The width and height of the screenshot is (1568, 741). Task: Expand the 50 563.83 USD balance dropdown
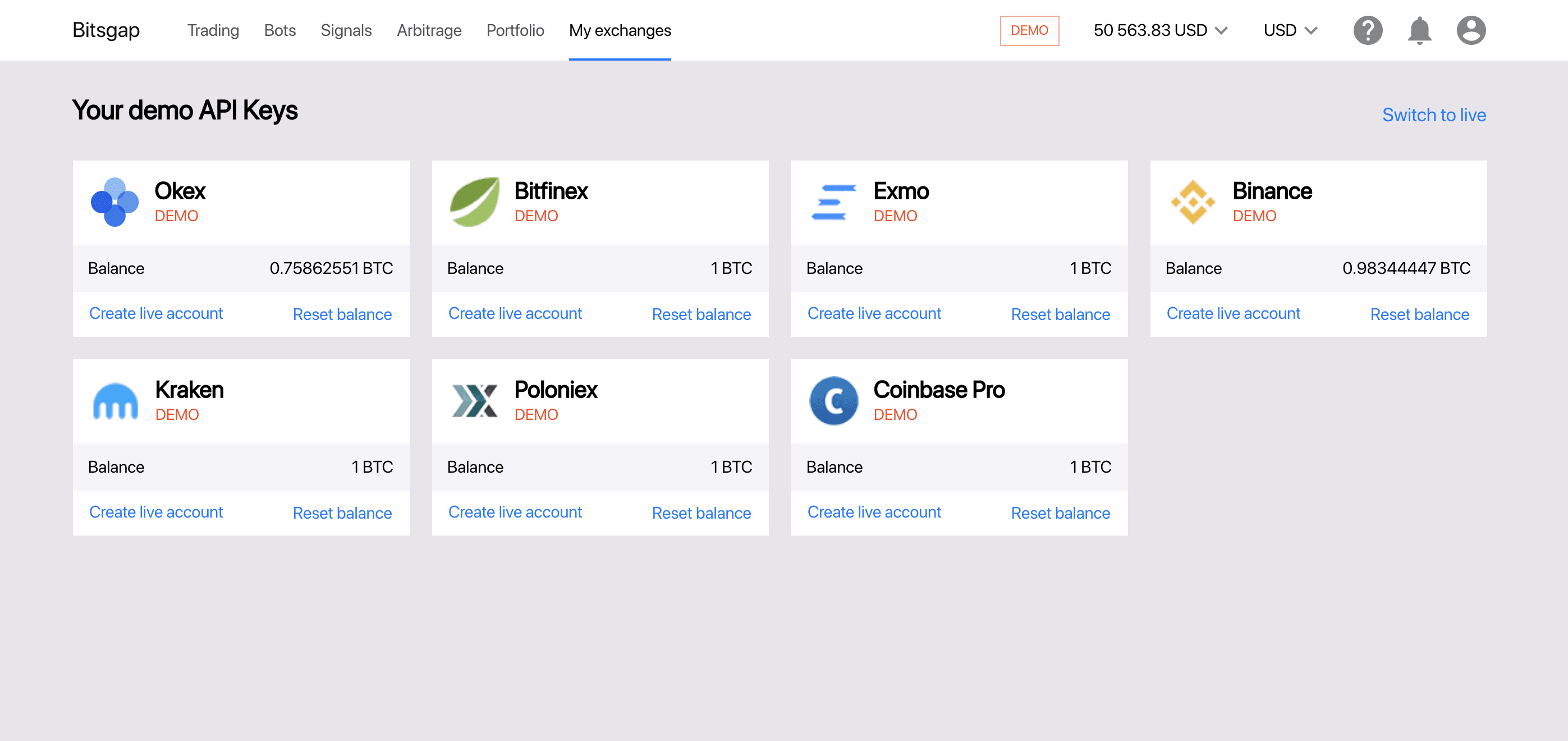(1160, 30)
